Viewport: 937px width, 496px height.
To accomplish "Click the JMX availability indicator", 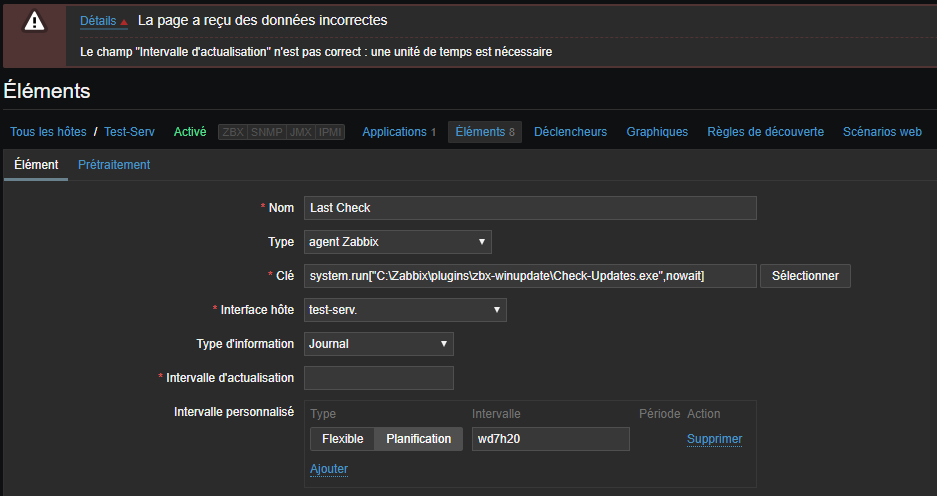I will pos(300,132).
